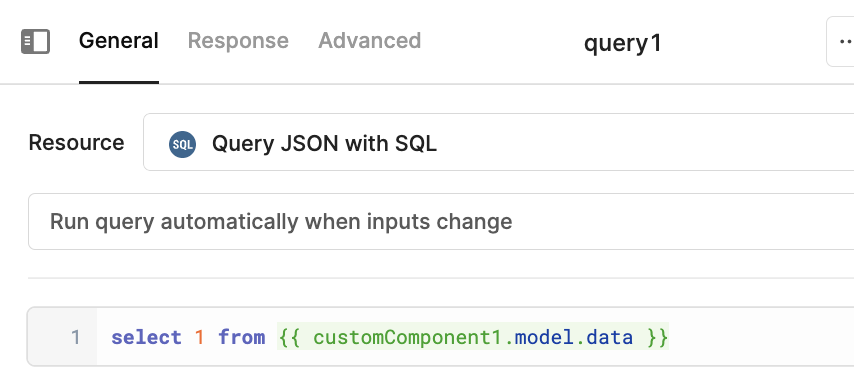The height and width of the screenshot is (390, 854).
Task: Expand the Query JSON with SQL resource dropdown
Action: coord(498,142)
